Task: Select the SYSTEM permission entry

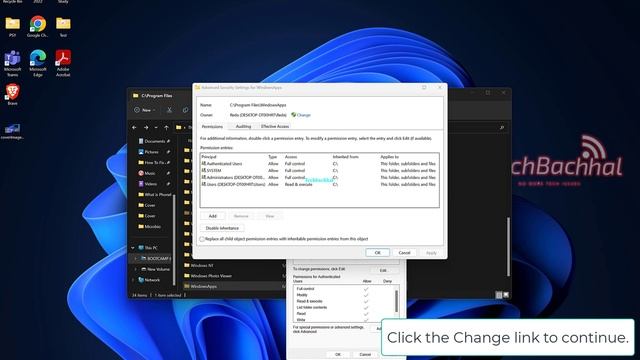Action: pyautogui.click(x=320, y=171)
